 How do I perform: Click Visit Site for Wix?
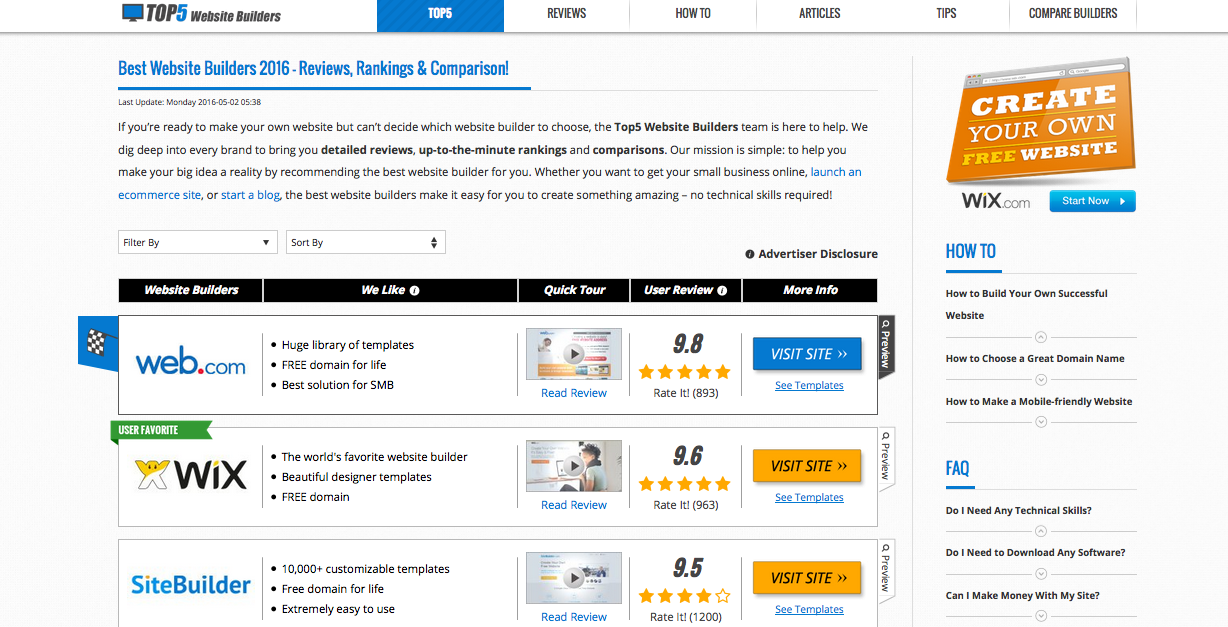[x=807, y=466]
